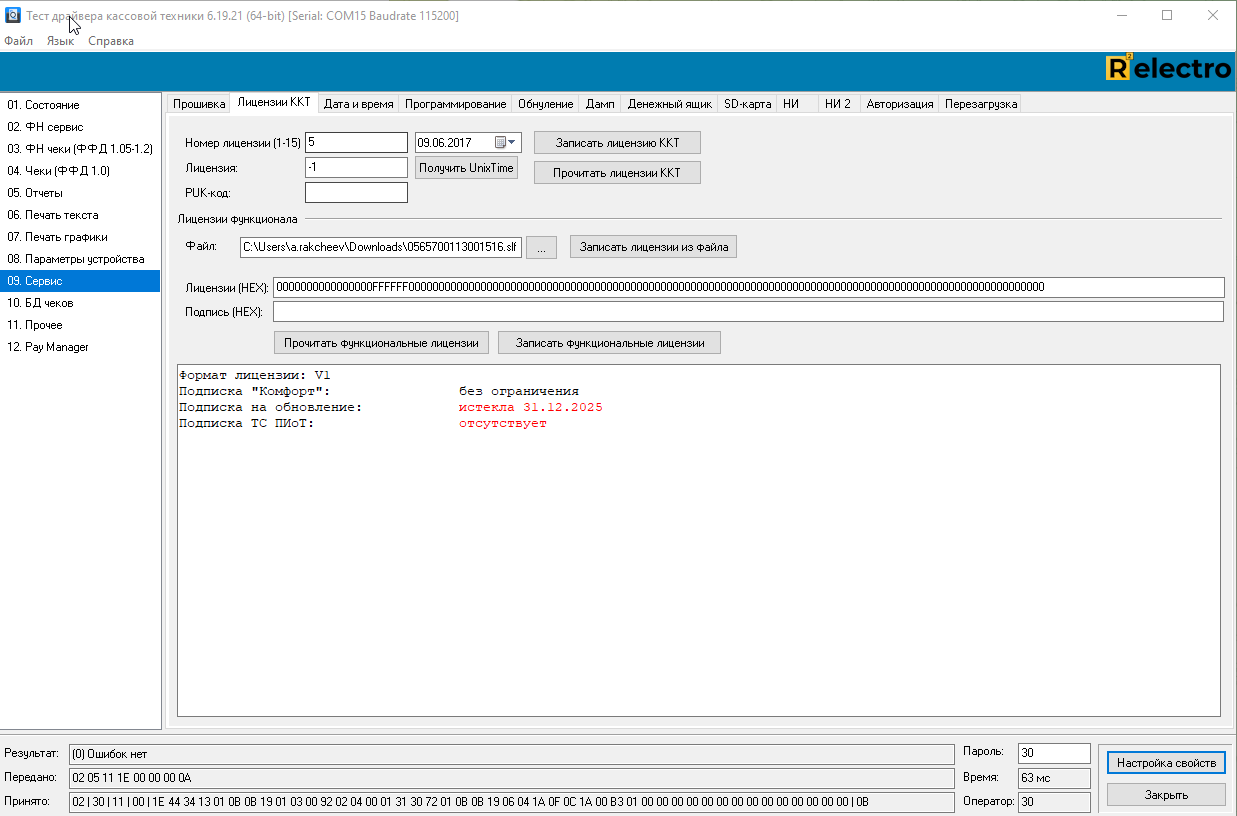Switch to the Дата и время tab
The height and width of the screenshot is (816, 1237).
[358, 104]
